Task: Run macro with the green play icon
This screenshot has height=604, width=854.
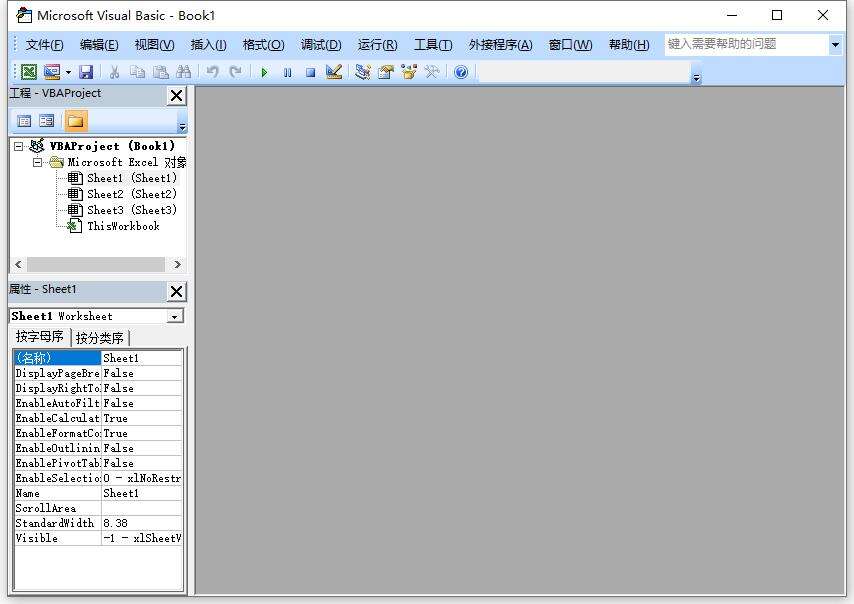Action: (x=264, y=72)
